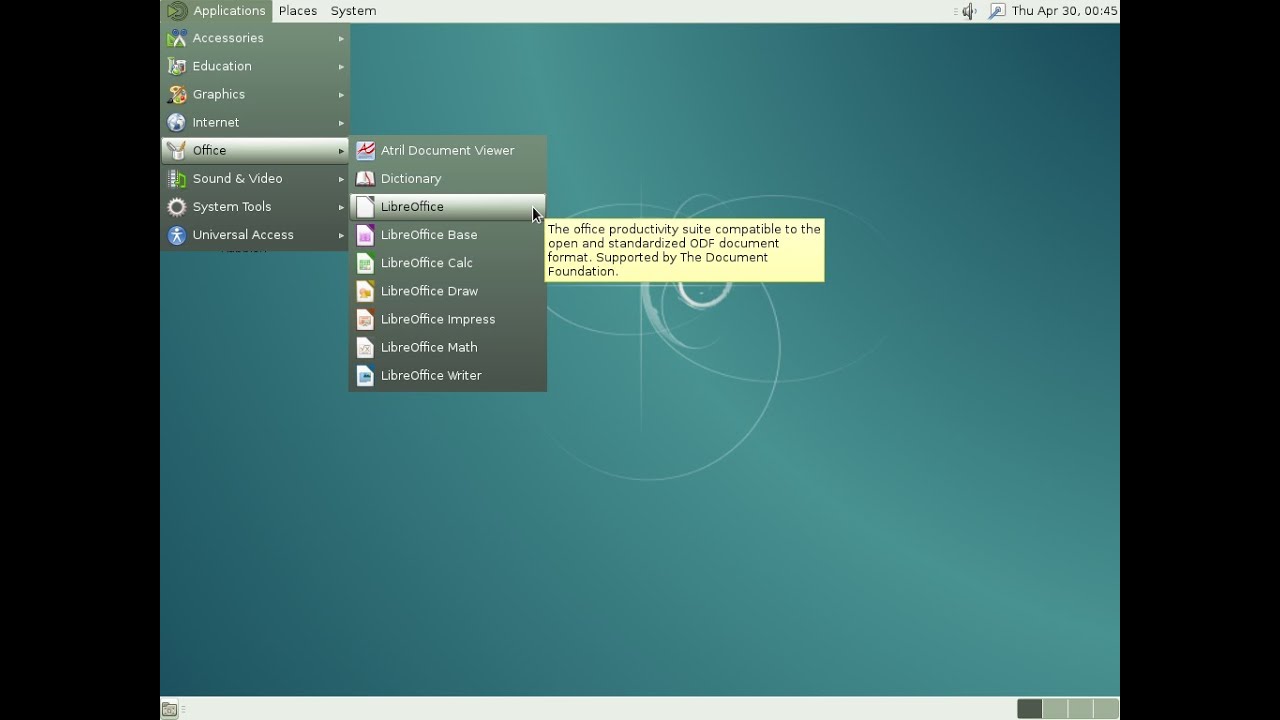
Task: Open the Dictionary entry
Action: tap(447, 178)
